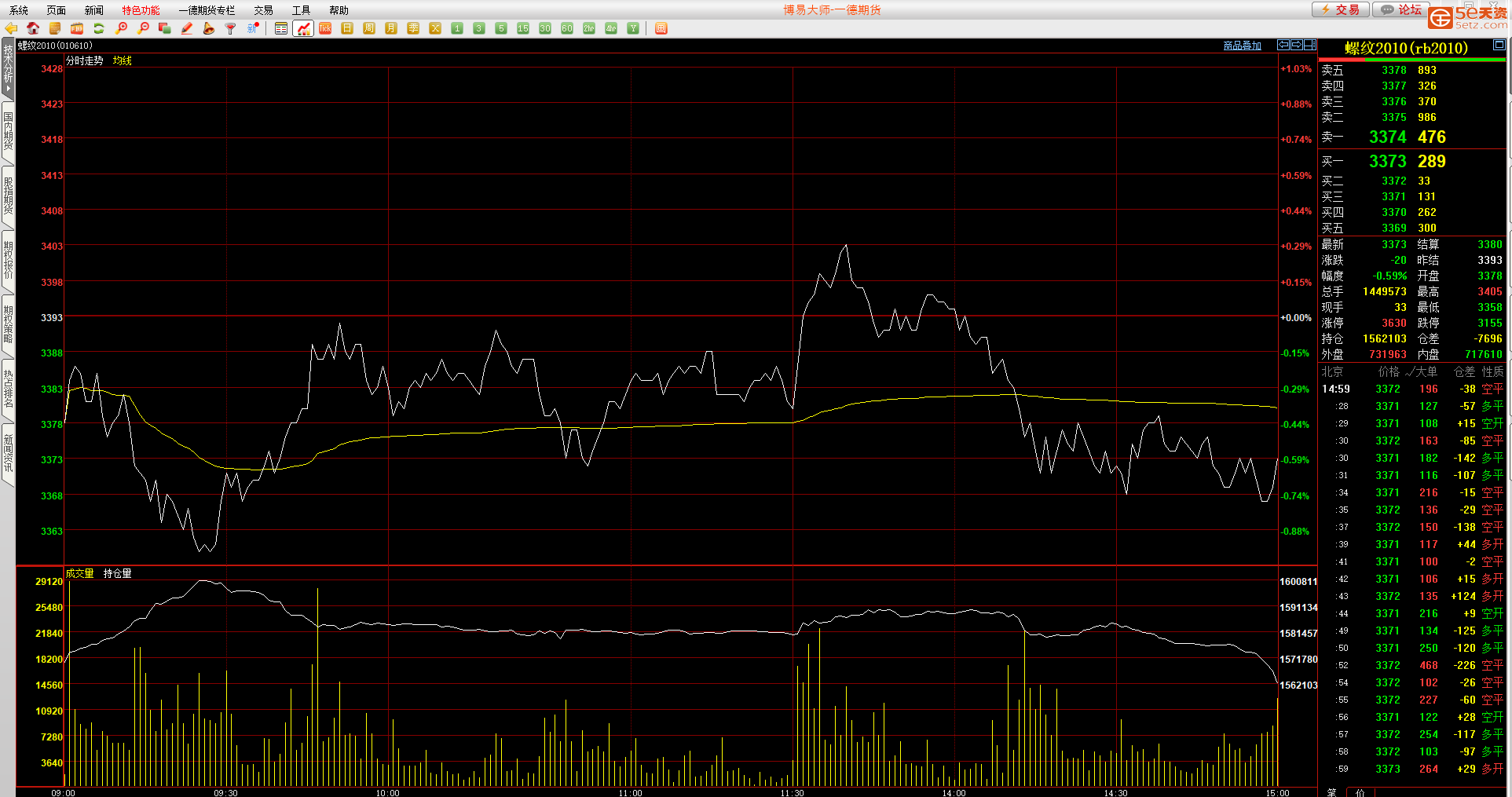Open the 交易 menu
Image resolution: width=1512 pixels, height=797 pixels.
pos(264,10)
